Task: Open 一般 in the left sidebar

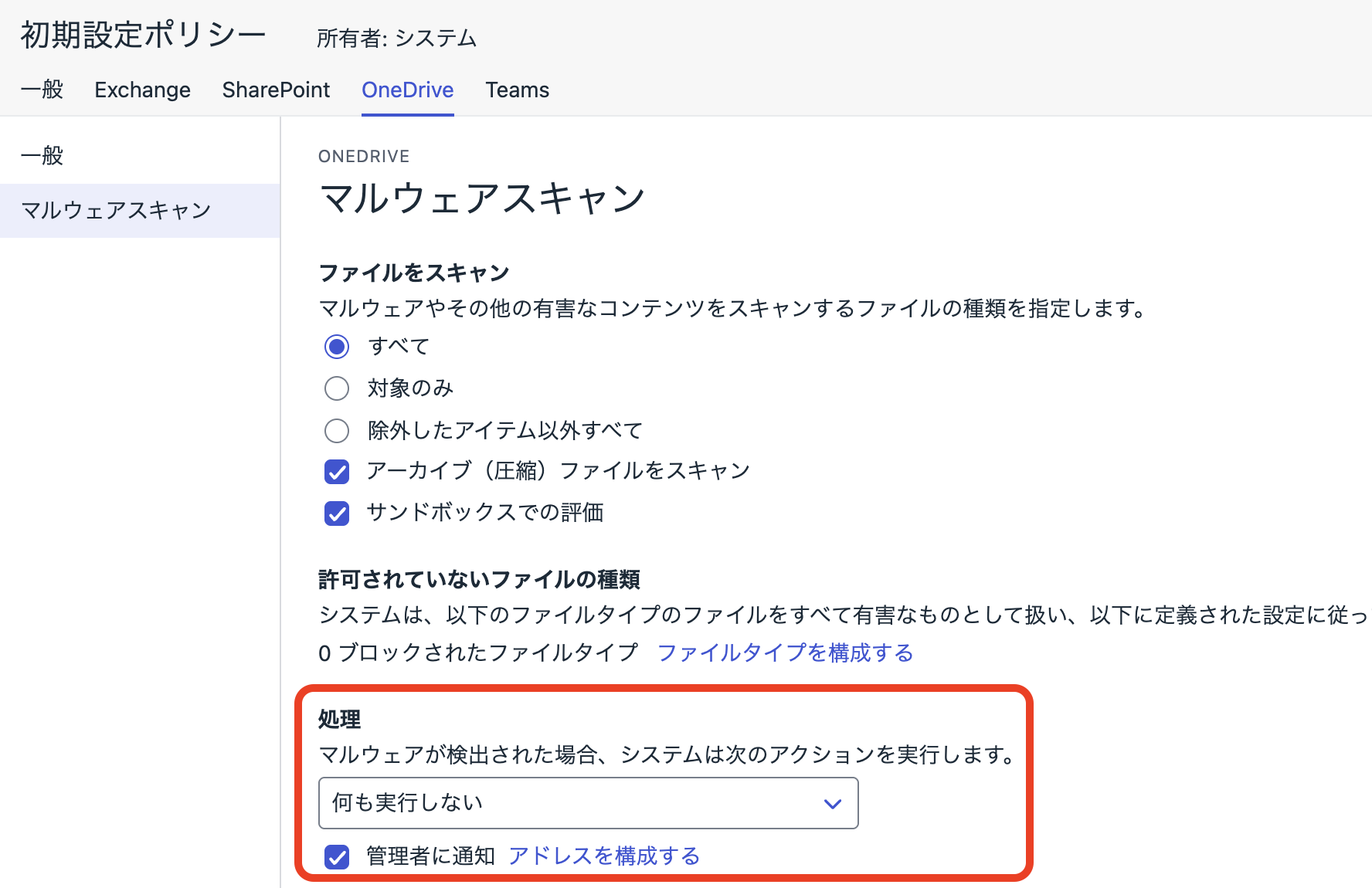Action: point(42,155)
